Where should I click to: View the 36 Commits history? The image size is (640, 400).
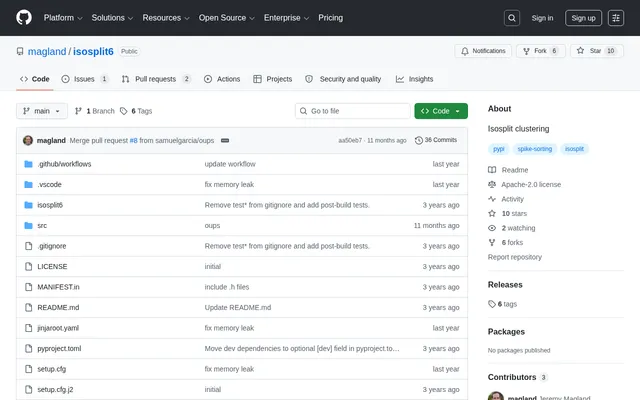436,140
